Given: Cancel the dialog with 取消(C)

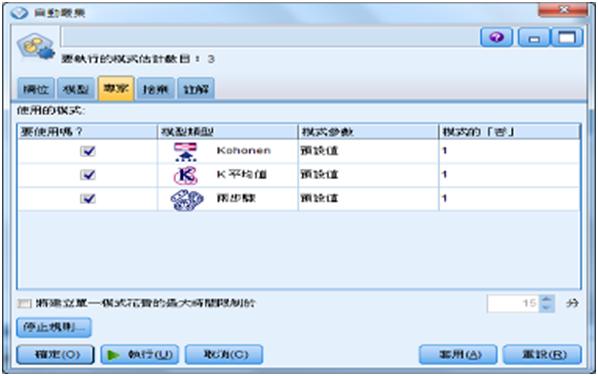Looking at the screenshot, I should tap(224, 355).
